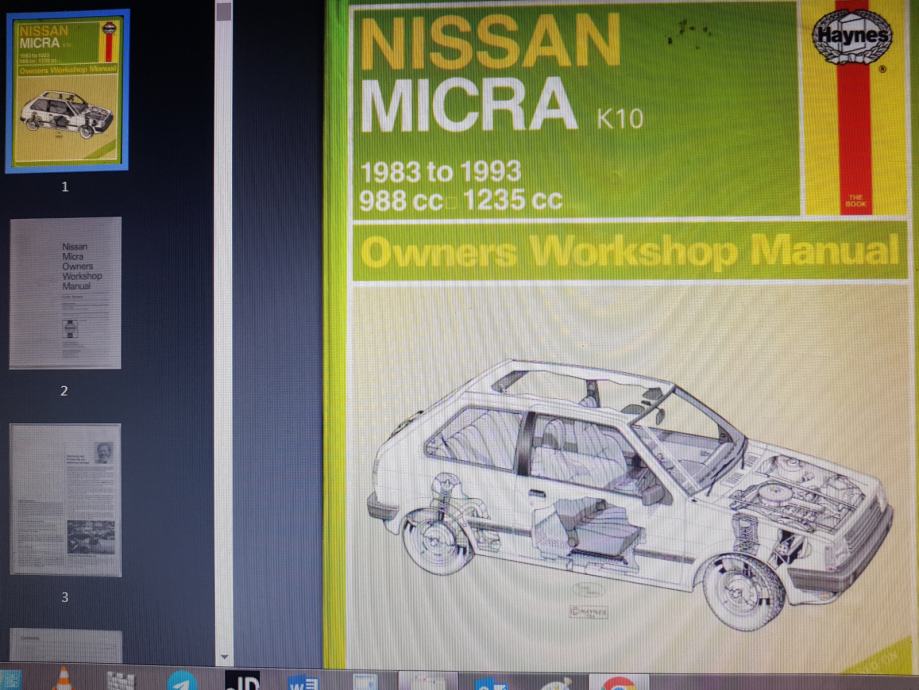Switch to Microsoft Word in the taskbar
This screenshot has width=919, height=690.
[303, 682]
